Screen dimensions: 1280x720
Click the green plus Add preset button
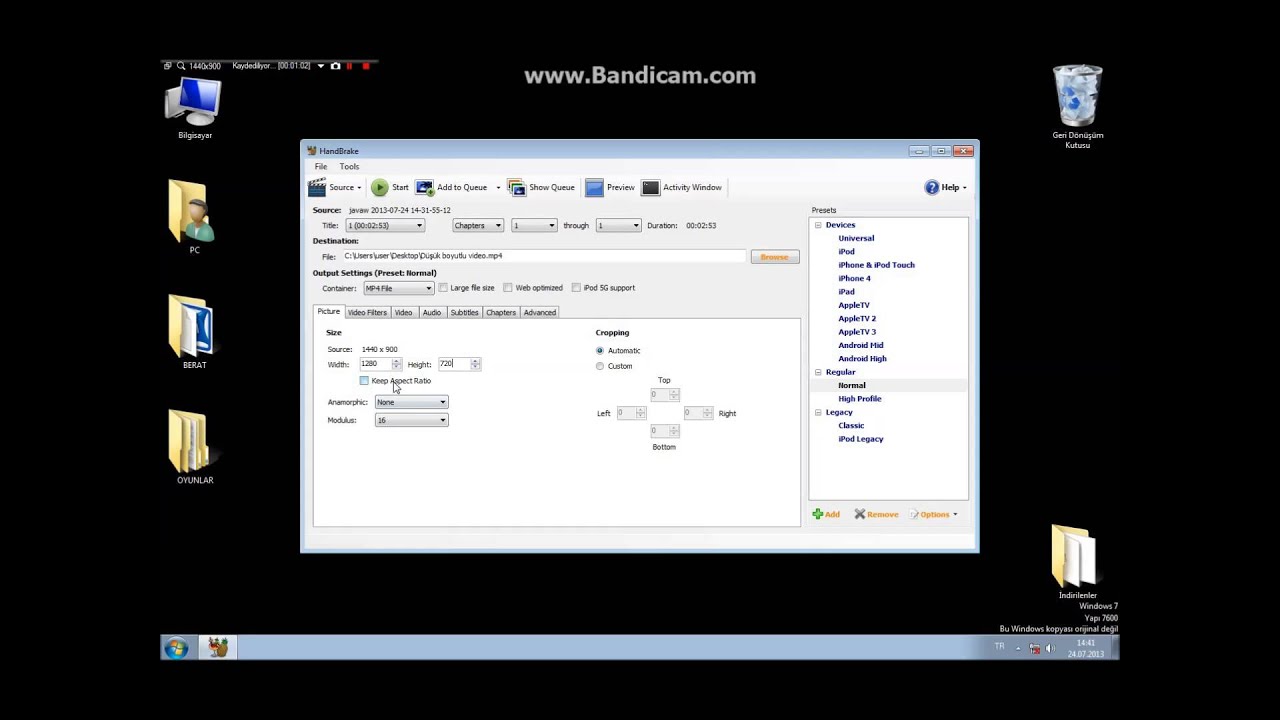click(826, 514)
